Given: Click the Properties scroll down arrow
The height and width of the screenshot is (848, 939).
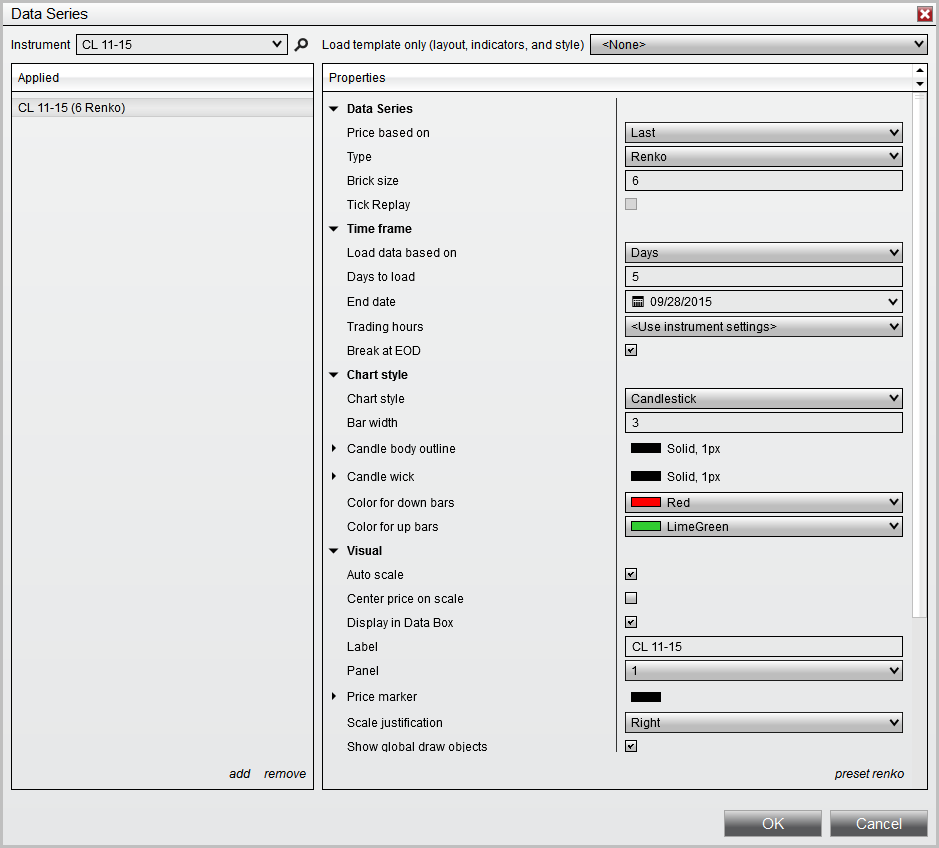Looking at the screenshot, I should (x=920, y=84).
